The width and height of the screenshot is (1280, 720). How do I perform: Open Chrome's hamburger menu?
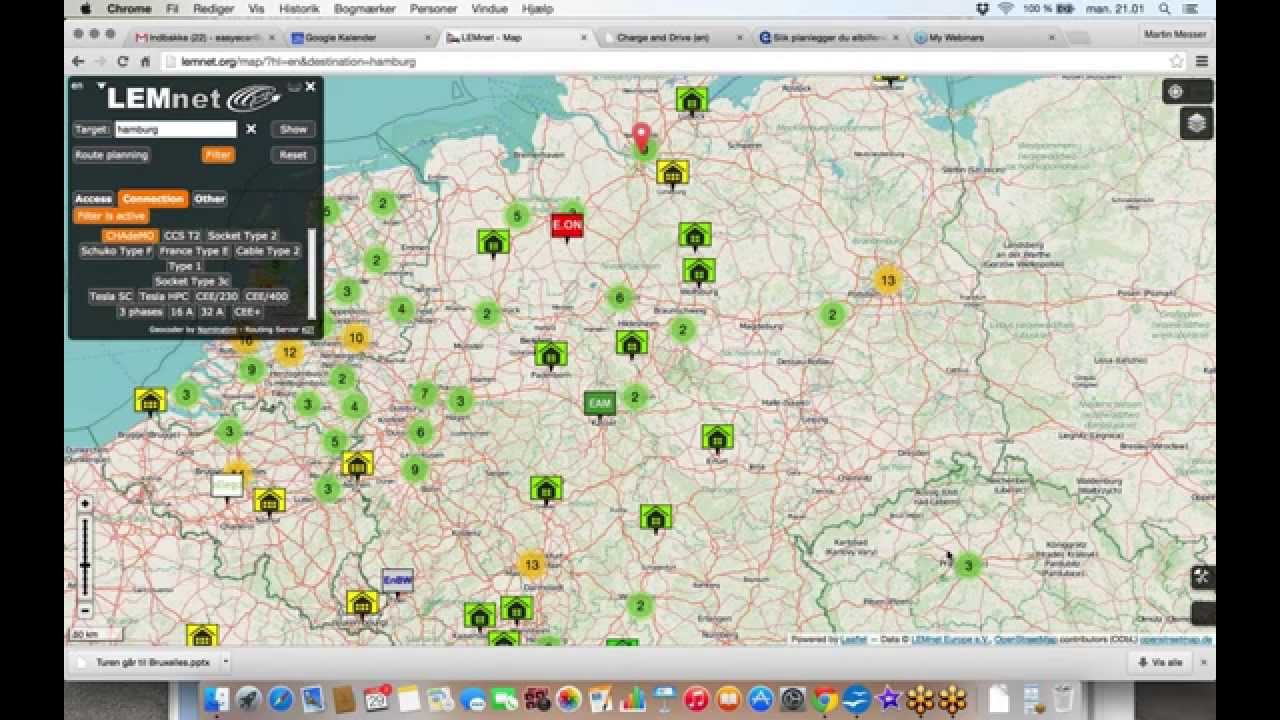click(x=1201, y=61)
